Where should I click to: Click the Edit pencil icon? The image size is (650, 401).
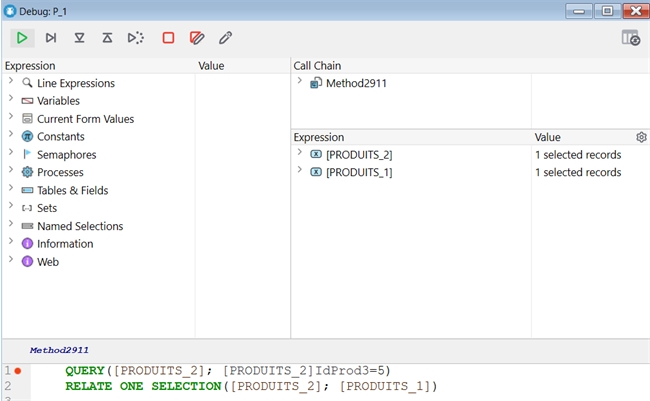coord(226,38)
